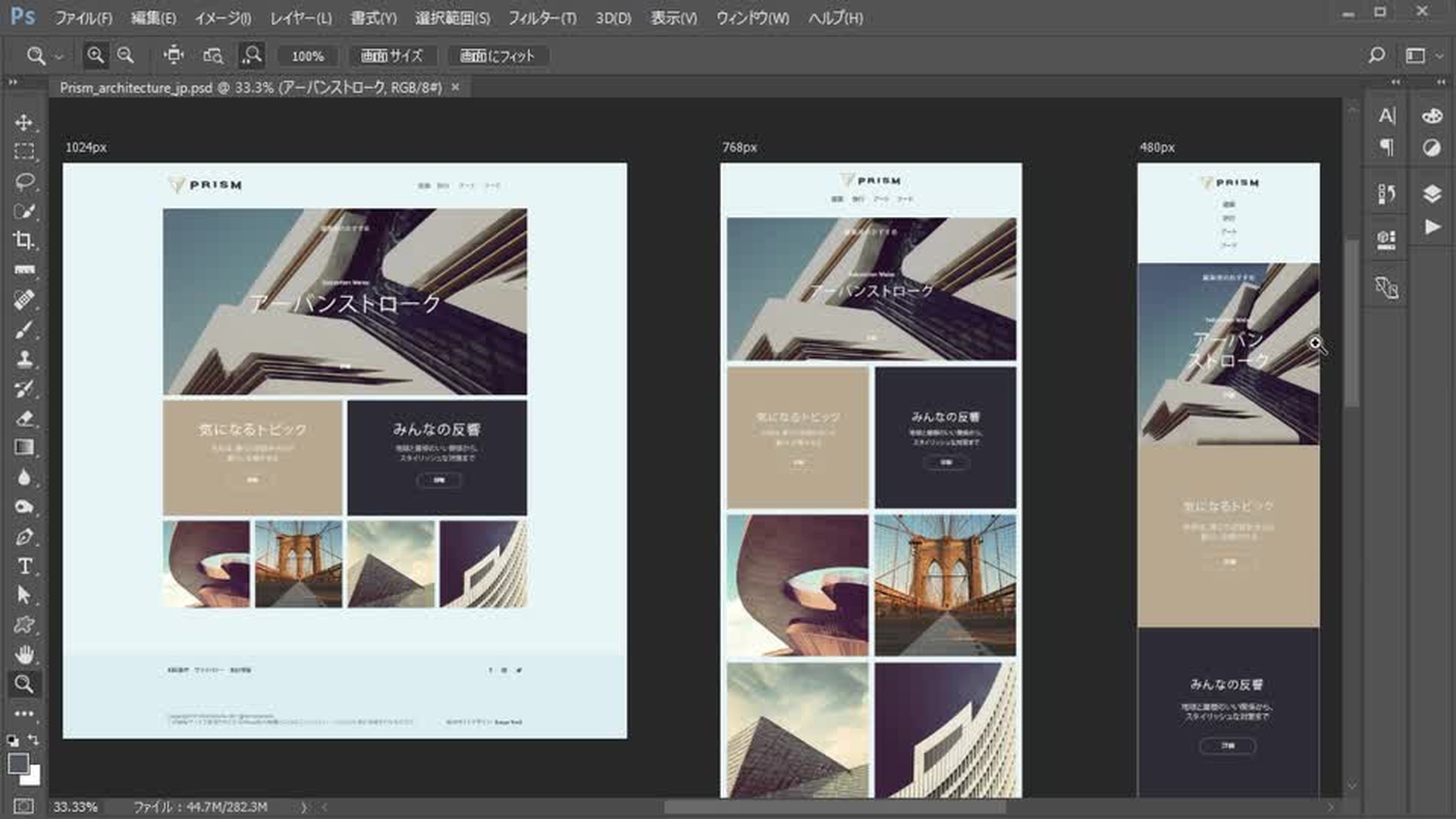Screen dimensions: 1456x819
Task: Select the Horizontal Type tool
Action: tap(24, 566)
